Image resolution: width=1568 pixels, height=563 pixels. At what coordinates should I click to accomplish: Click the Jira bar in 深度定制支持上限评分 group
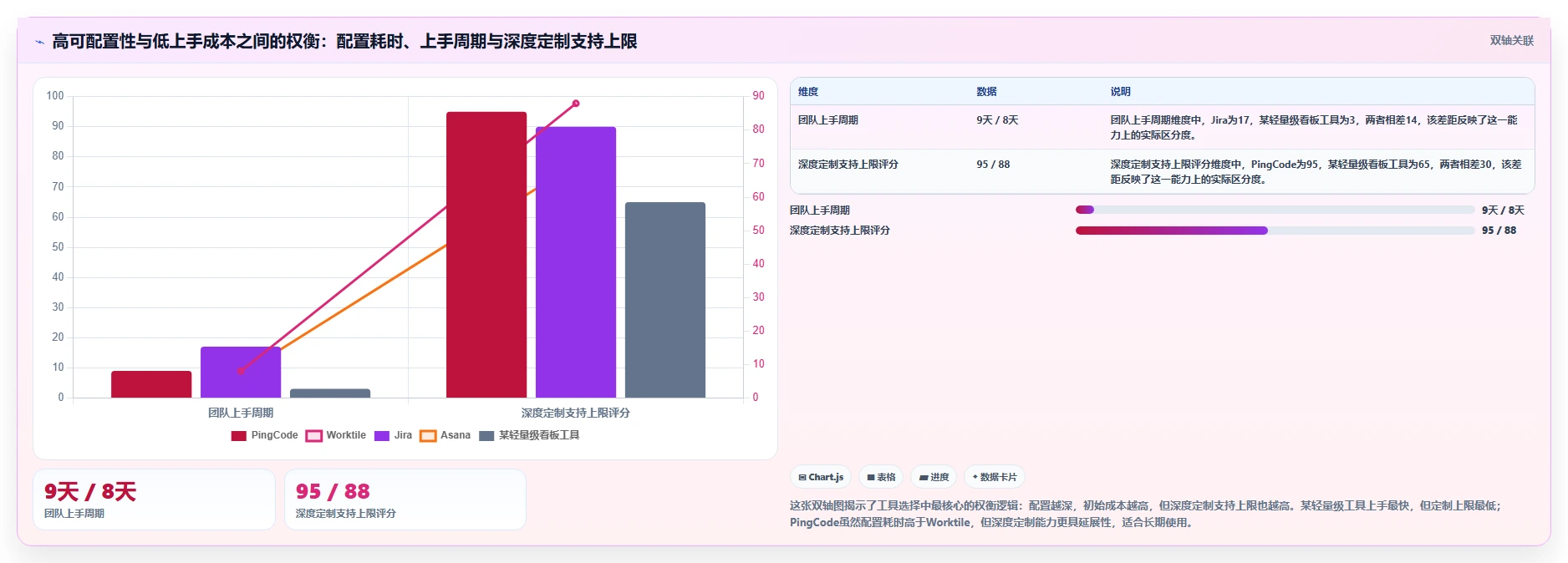point(576,262)
